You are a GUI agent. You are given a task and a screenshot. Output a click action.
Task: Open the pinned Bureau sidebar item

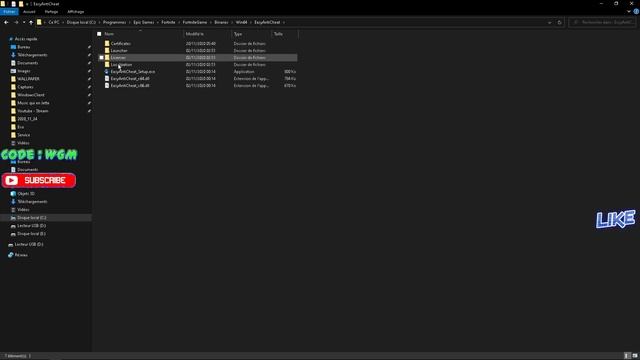(x=24, y=47)
